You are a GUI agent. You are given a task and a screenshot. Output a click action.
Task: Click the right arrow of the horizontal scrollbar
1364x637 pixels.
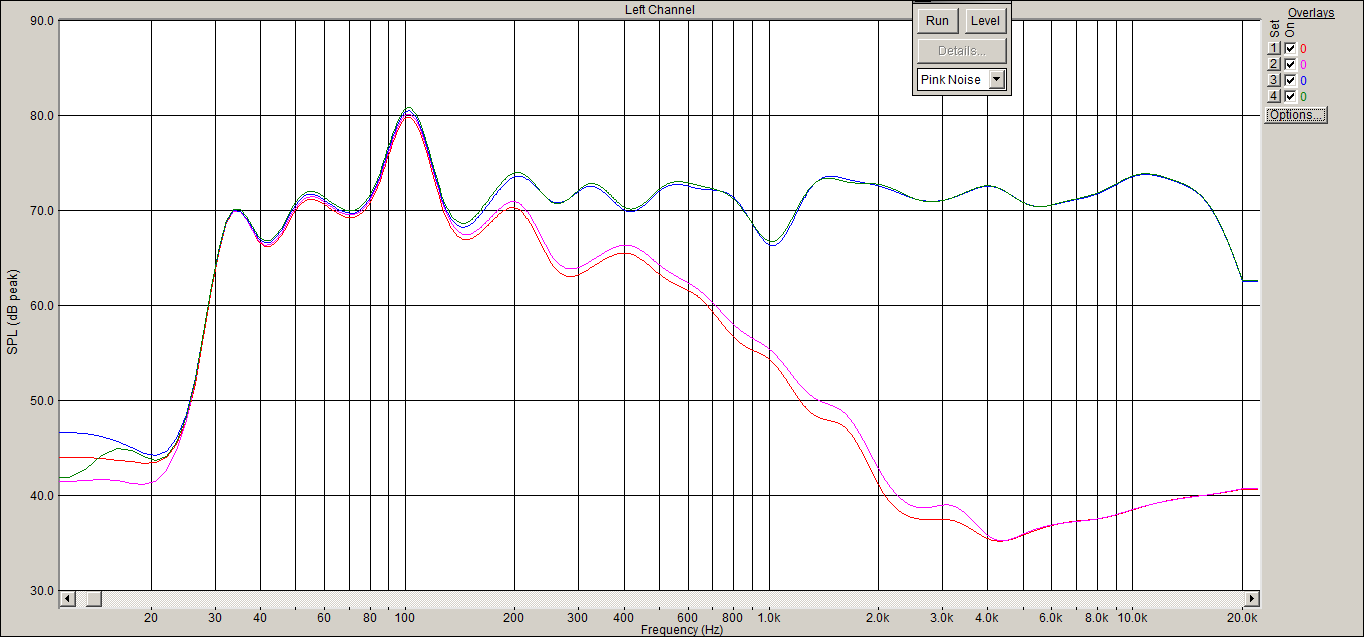tap(1251, 598)
